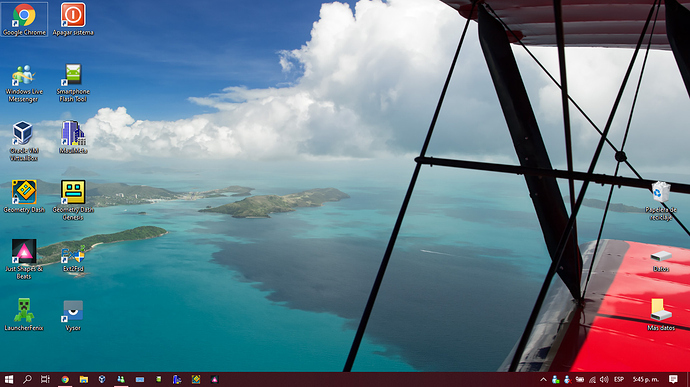Screen dimensions: 690x387
Task: Select the Oracle VM VirtualBox shortcut
Action: click(24, 141)
